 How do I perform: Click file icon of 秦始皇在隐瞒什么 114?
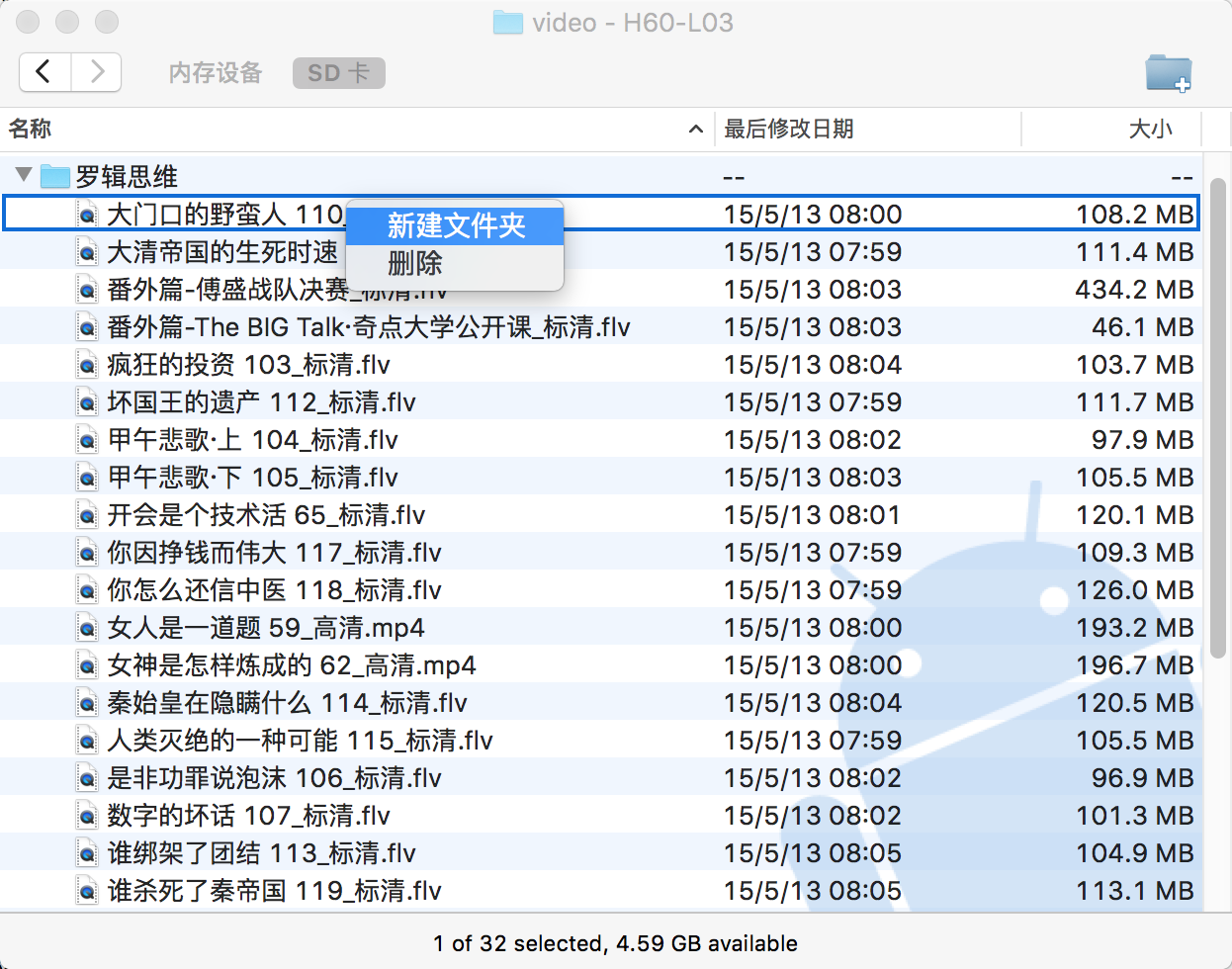click(x=88, y=703)
